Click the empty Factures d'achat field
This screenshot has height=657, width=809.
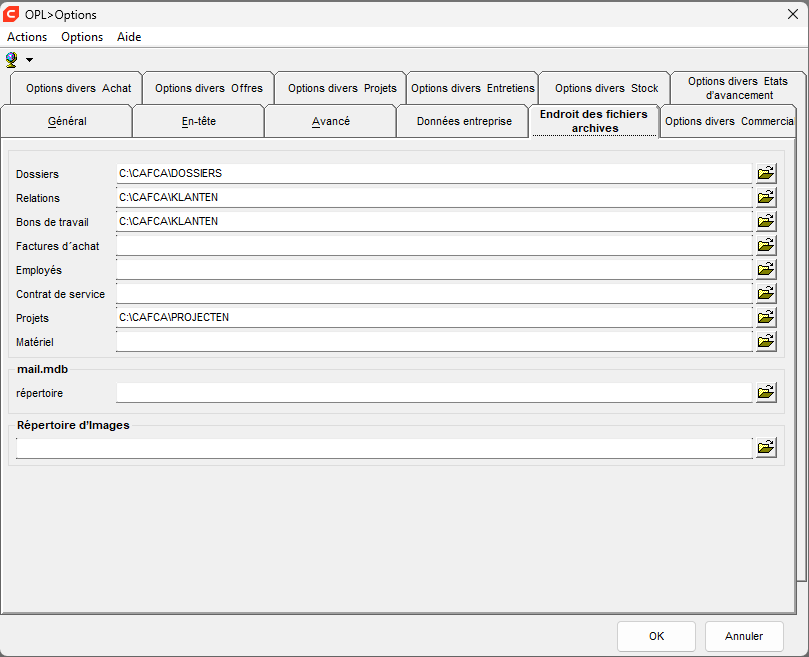point(434,245)
